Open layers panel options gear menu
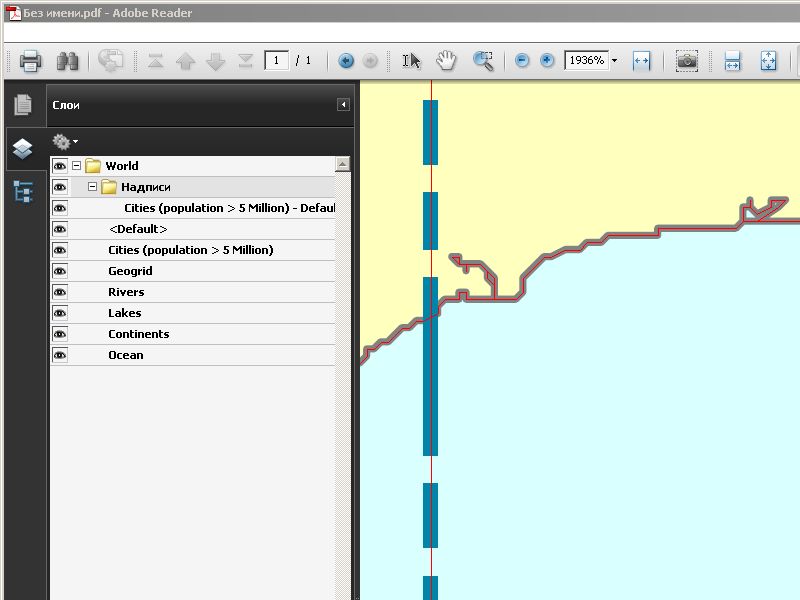Image resolution: width=800 pixels, height=600 pixels. tap(65, 142)
